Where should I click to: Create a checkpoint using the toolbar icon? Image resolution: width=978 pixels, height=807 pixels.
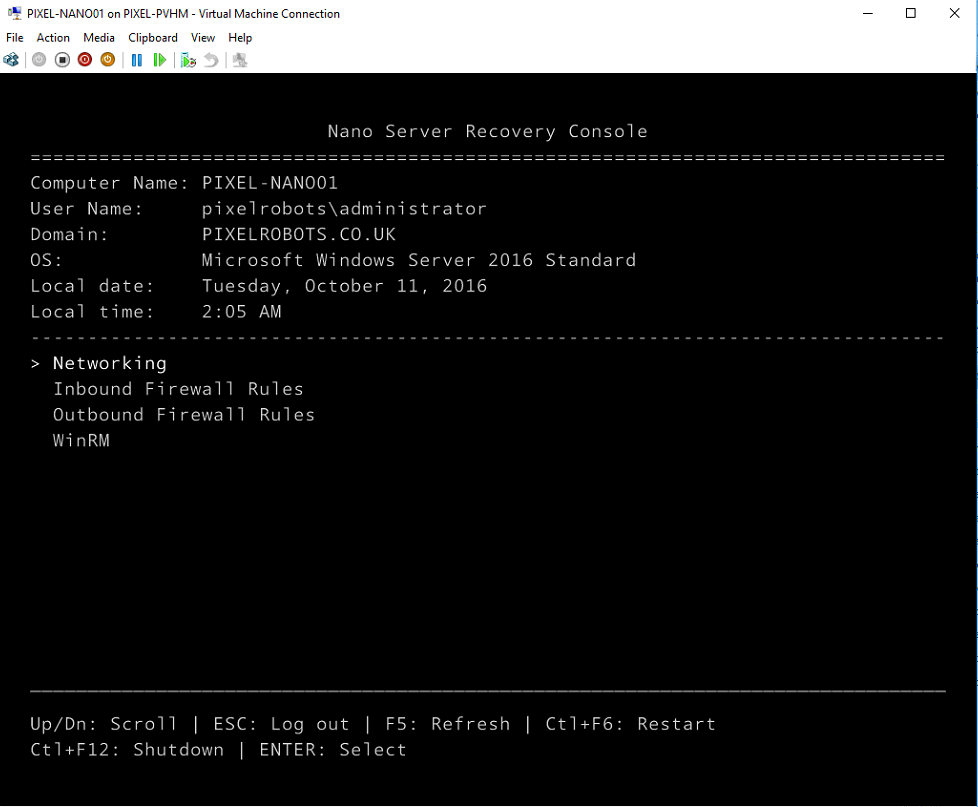click(188, 60)
